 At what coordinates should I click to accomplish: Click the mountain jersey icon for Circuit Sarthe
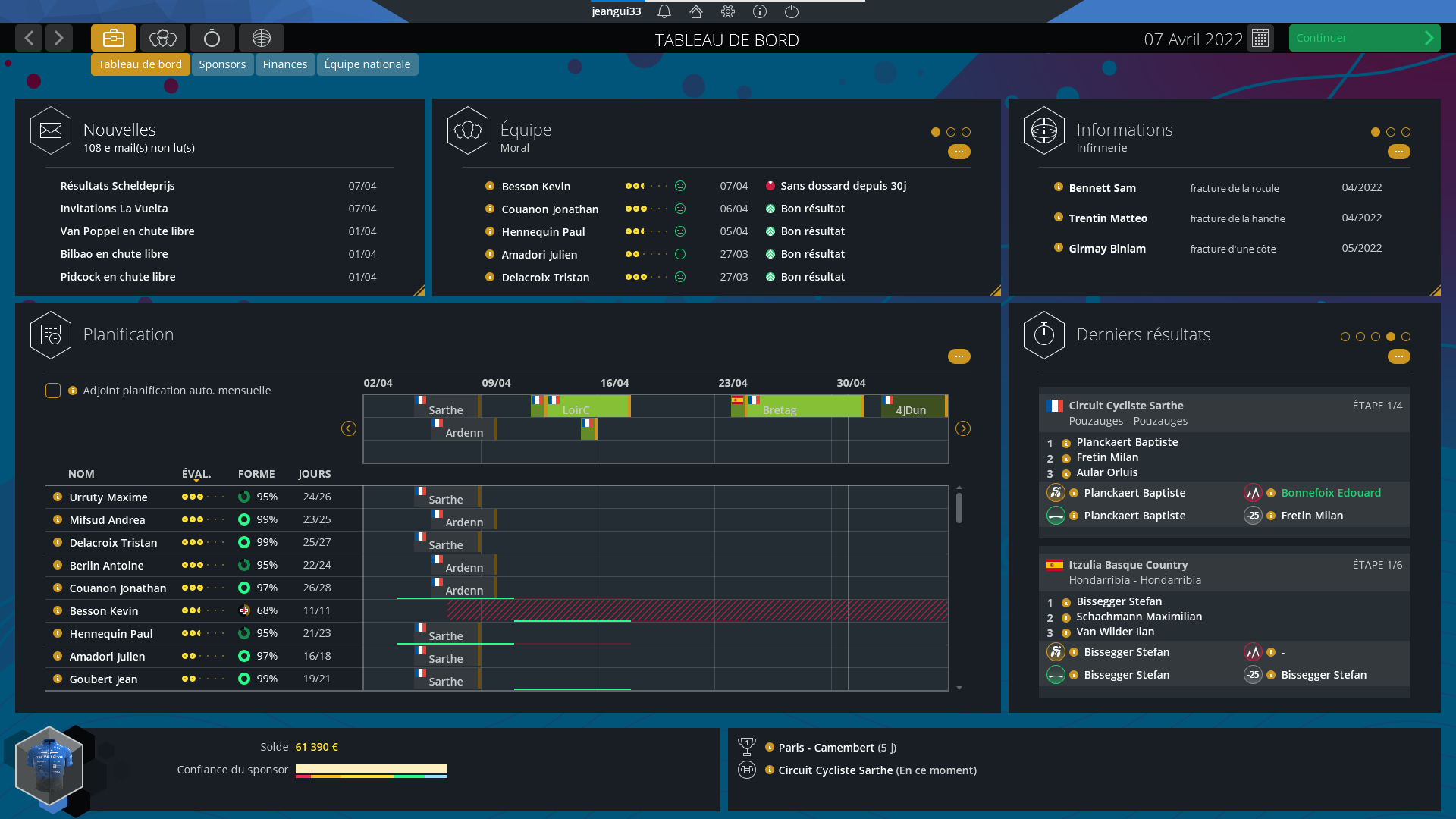(x=1253, y=493)
